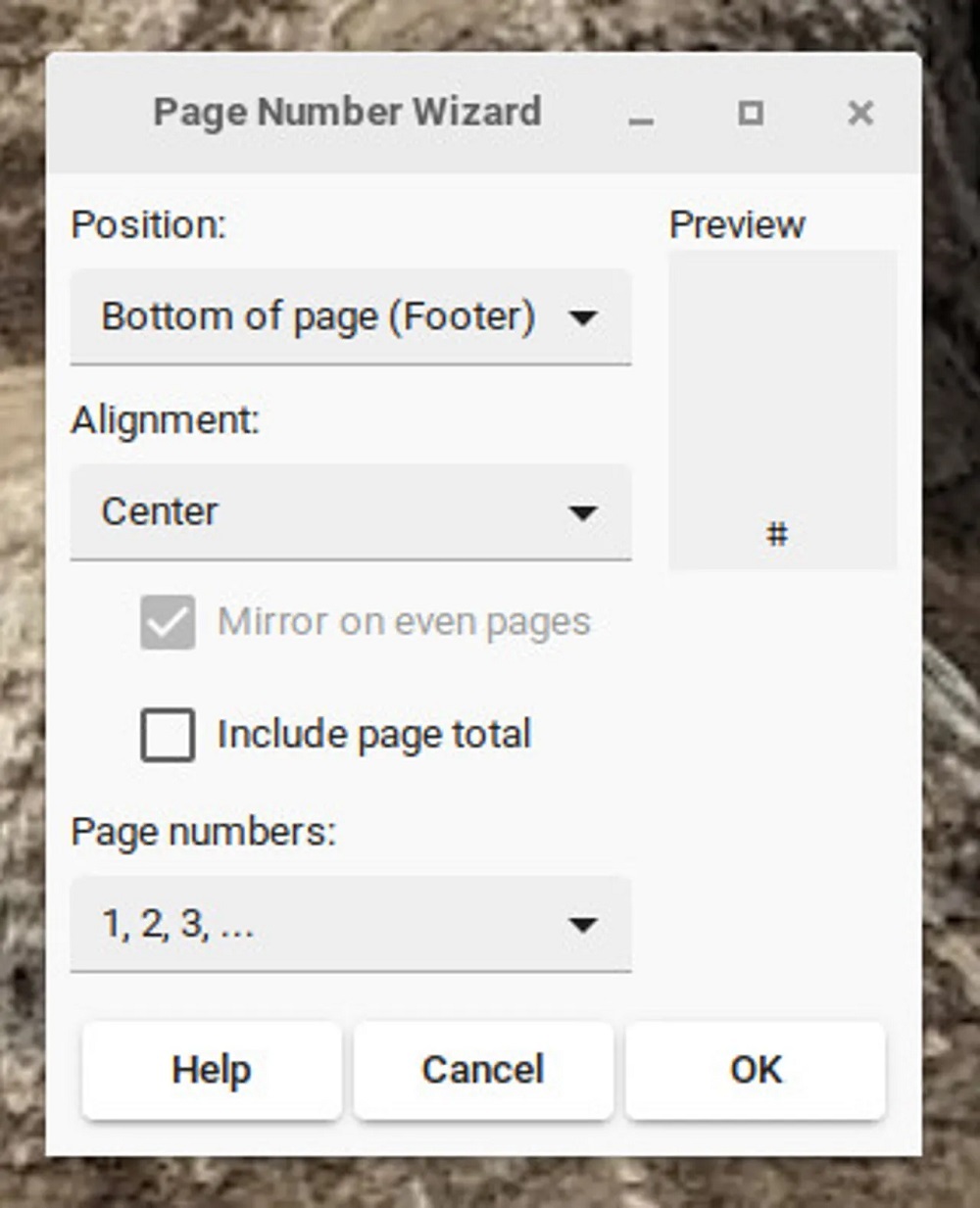Click the "Mirror on even pages" label
980x1208 pixels.
coord(404,622)
